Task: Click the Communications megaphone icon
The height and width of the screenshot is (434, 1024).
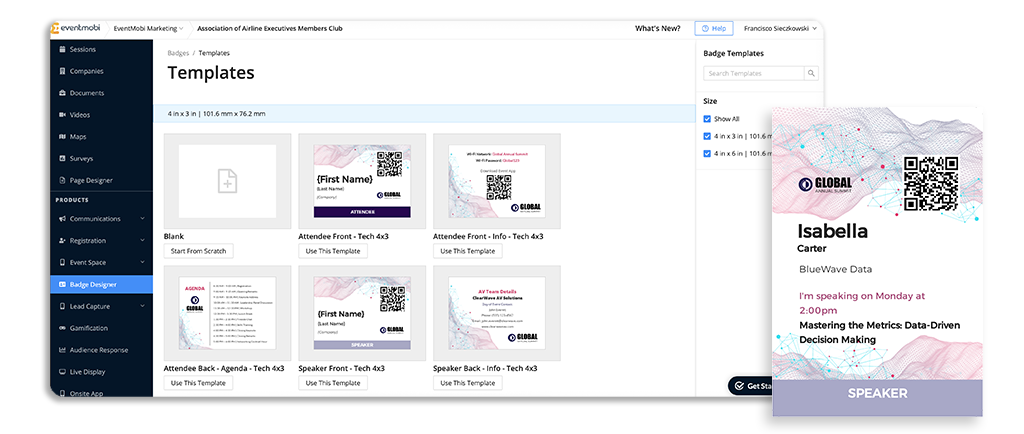Action: point(62,219)
